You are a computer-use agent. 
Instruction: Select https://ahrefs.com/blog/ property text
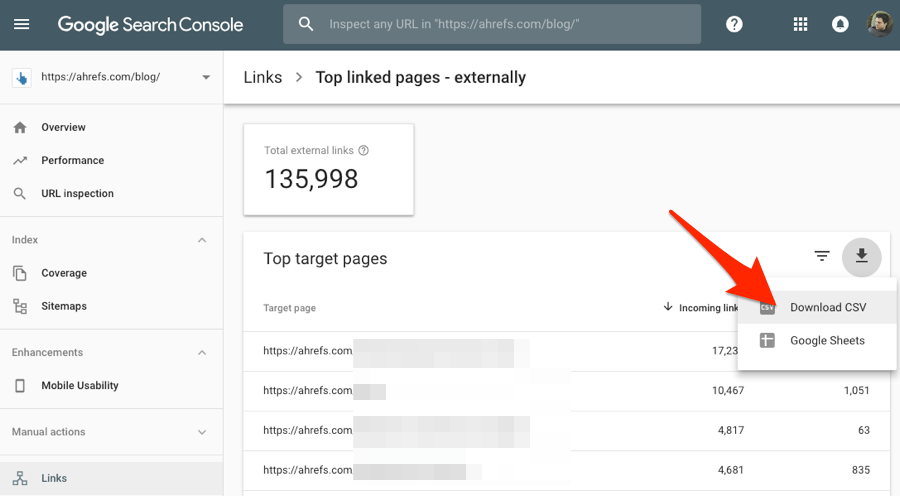[100, 77]
